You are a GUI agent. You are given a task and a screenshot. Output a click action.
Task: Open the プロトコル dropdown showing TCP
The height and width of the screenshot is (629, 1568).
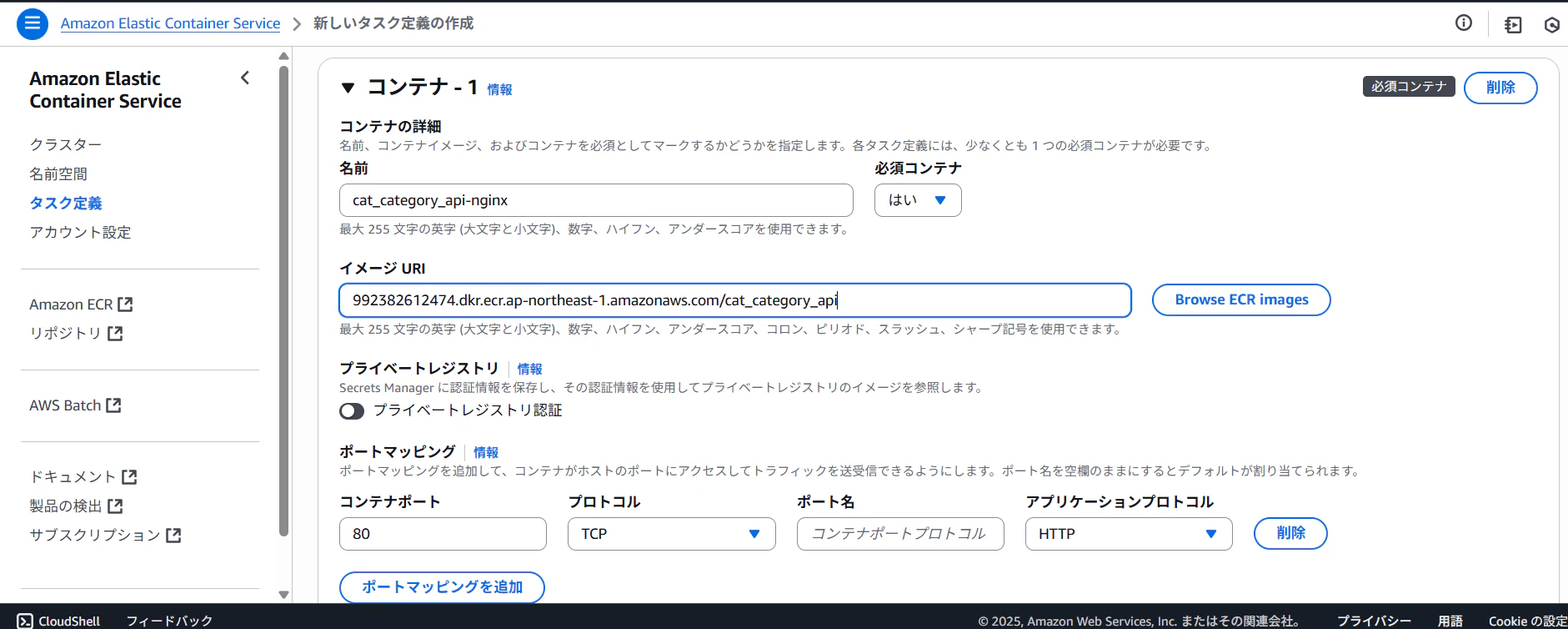pyautogui.click(x=672, y=534)
